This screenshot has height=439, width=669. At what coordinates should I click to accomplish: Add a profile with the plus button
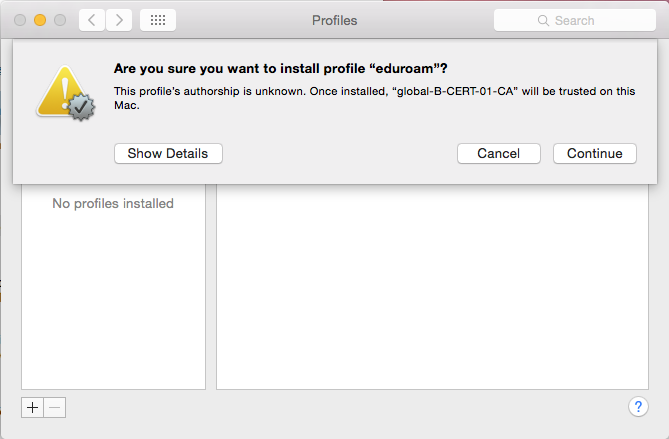pyautogui.click(x=32, y=407)
